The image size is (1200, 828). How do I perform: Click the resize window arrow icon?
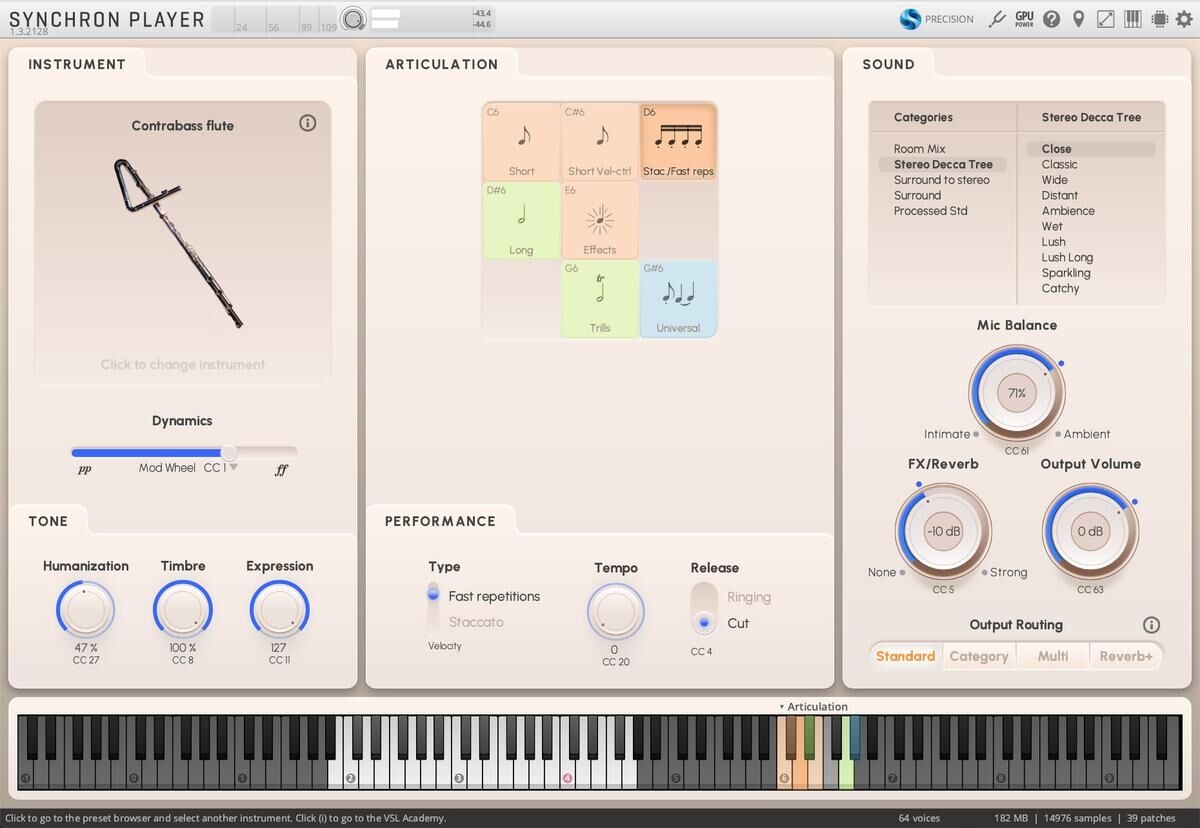pyautogui.click(x=1106, y=19)
